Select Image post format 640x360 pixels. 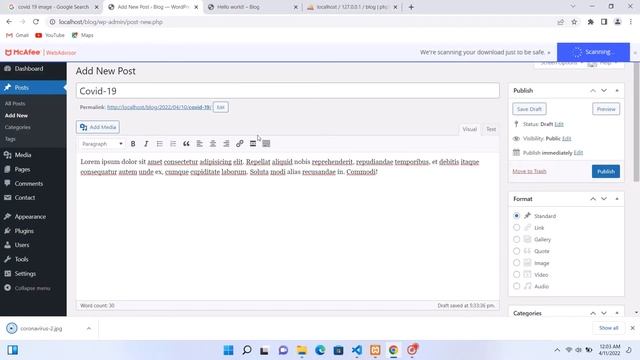tap(516, 263)
